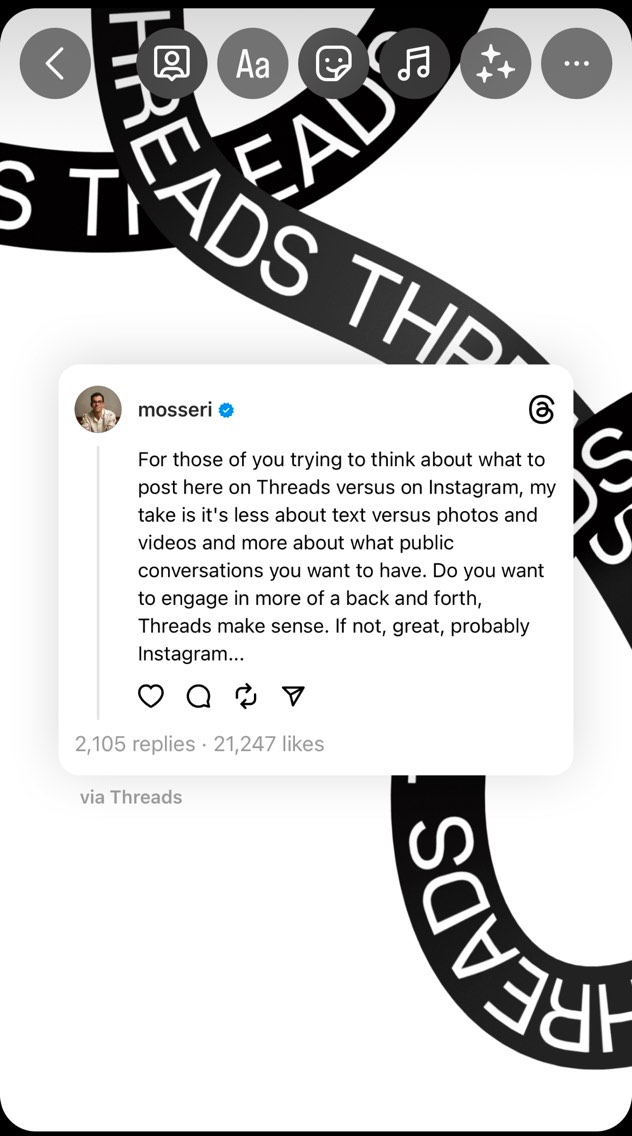Select the Aa text tool
Viewport: 632px width, 1136px height.
click(x=253, y=64)
